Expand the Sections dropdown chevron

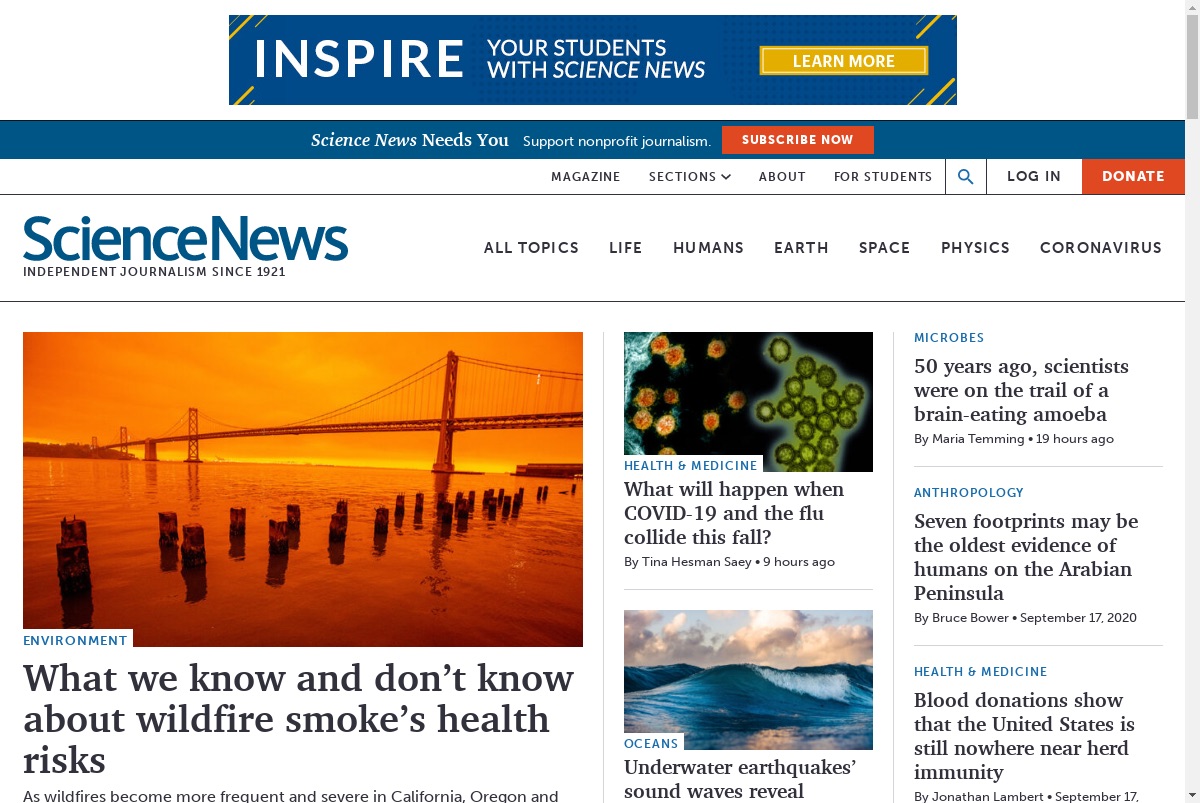(x=726, y=177)
